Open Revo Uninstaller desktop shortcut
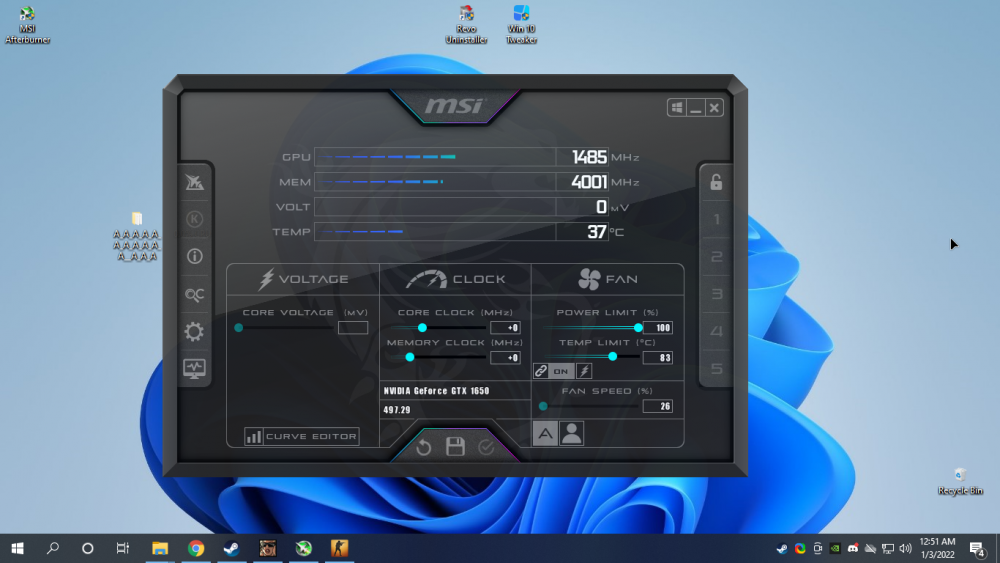This screenshot has width=1000, height=563. (x=466, y=25)
